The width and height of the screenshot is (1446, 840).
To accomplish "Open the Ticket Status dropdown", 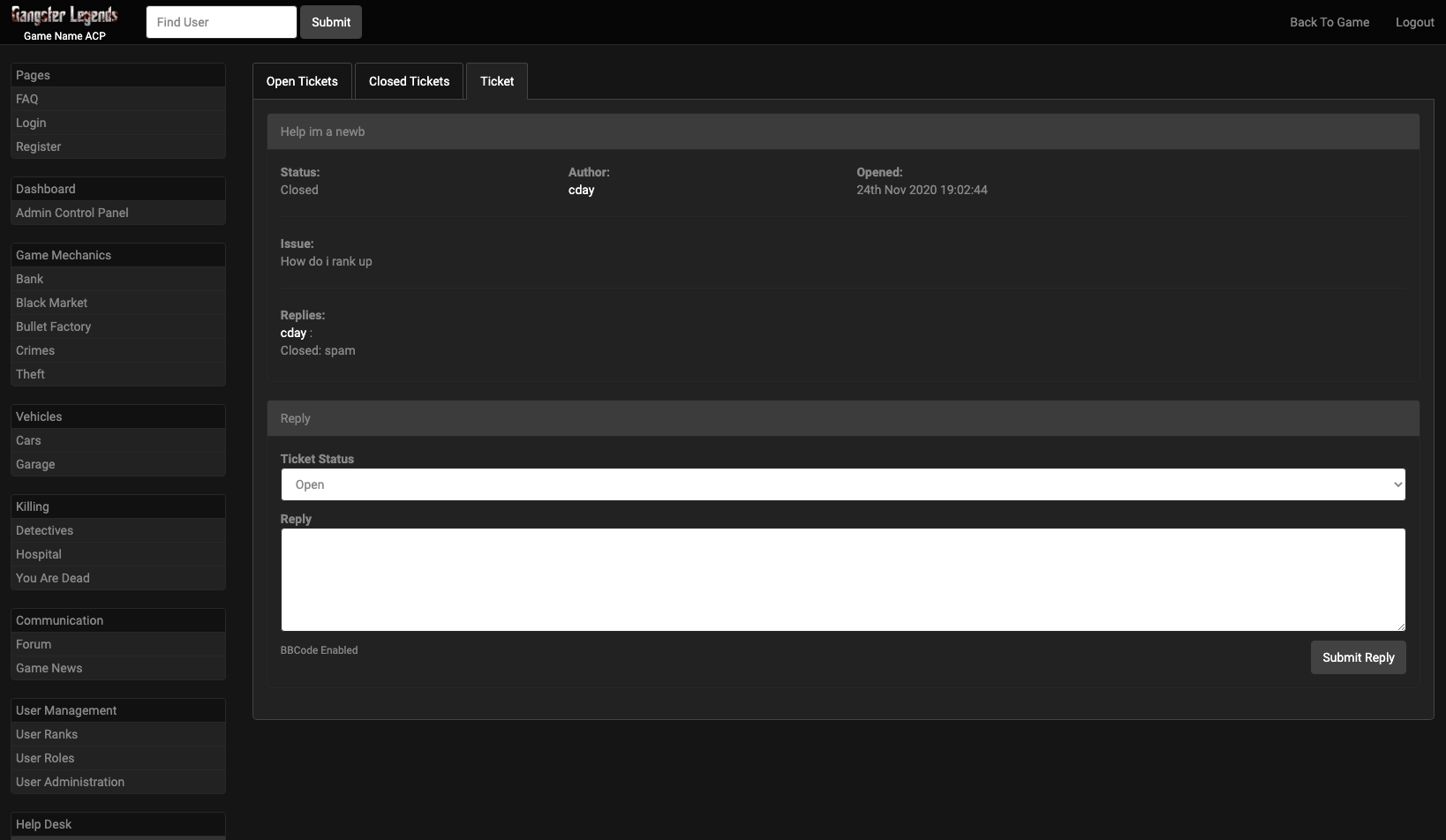I will 842,484.
